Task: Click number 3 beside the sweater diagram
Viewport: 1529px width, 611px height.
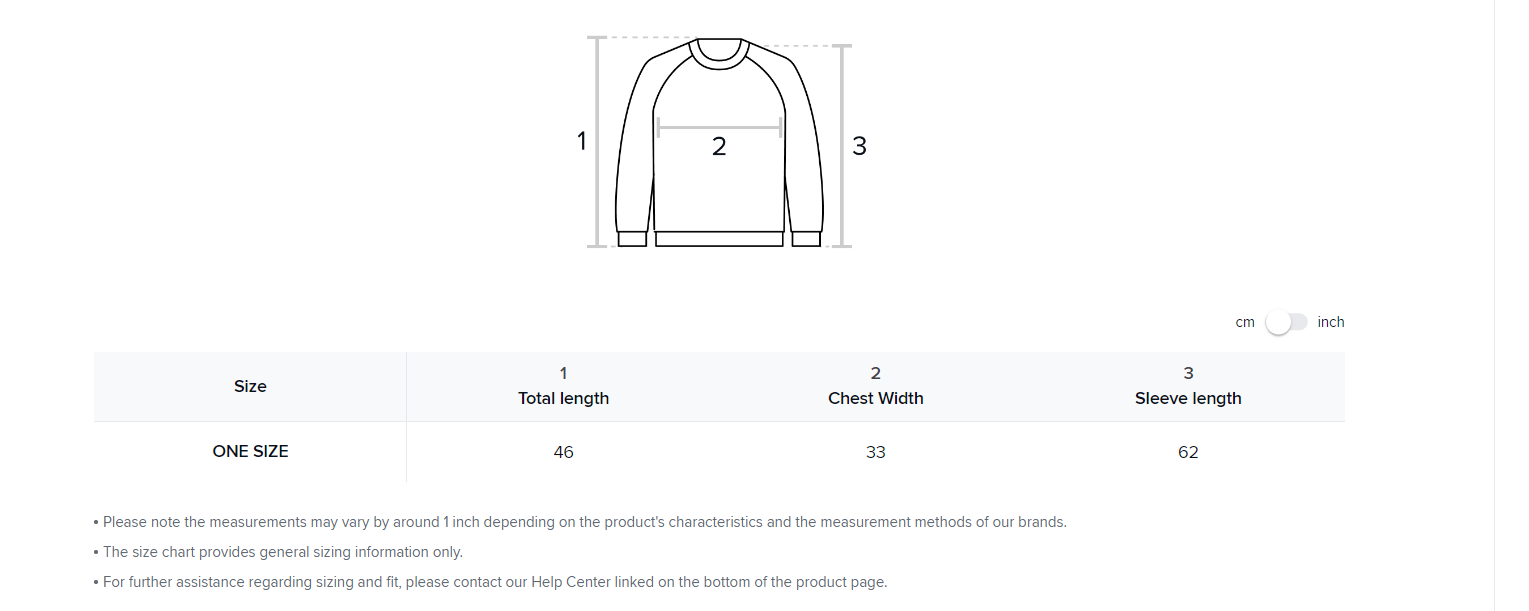Action: tap(859, 146)
